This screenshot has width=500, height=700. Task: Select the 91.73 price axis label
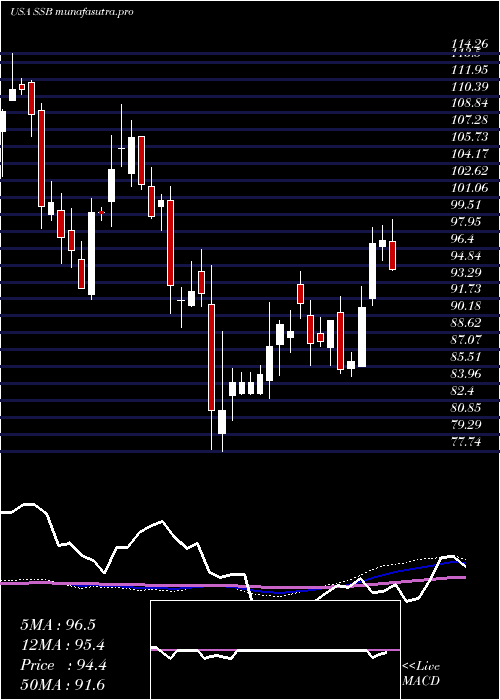[468, 289]
